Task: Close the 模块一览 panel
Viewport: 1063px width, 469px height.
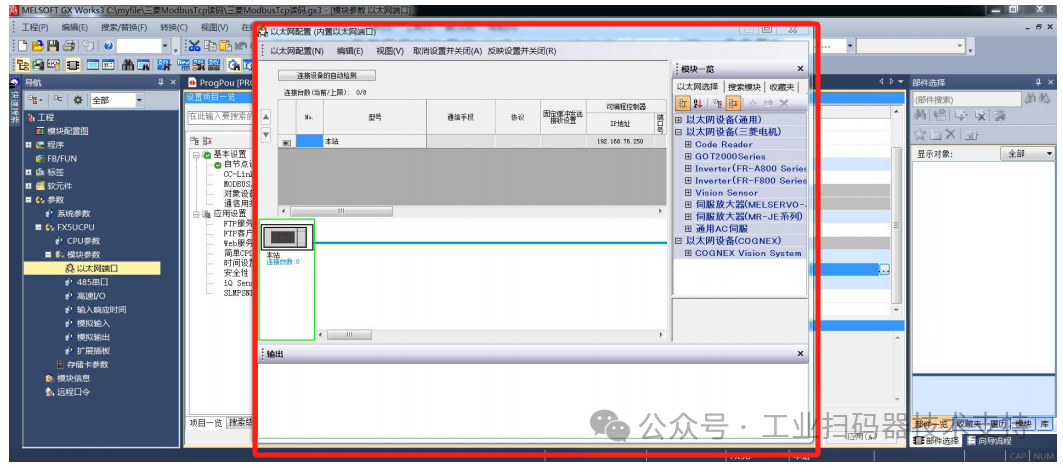Action: tap(800, 69)
